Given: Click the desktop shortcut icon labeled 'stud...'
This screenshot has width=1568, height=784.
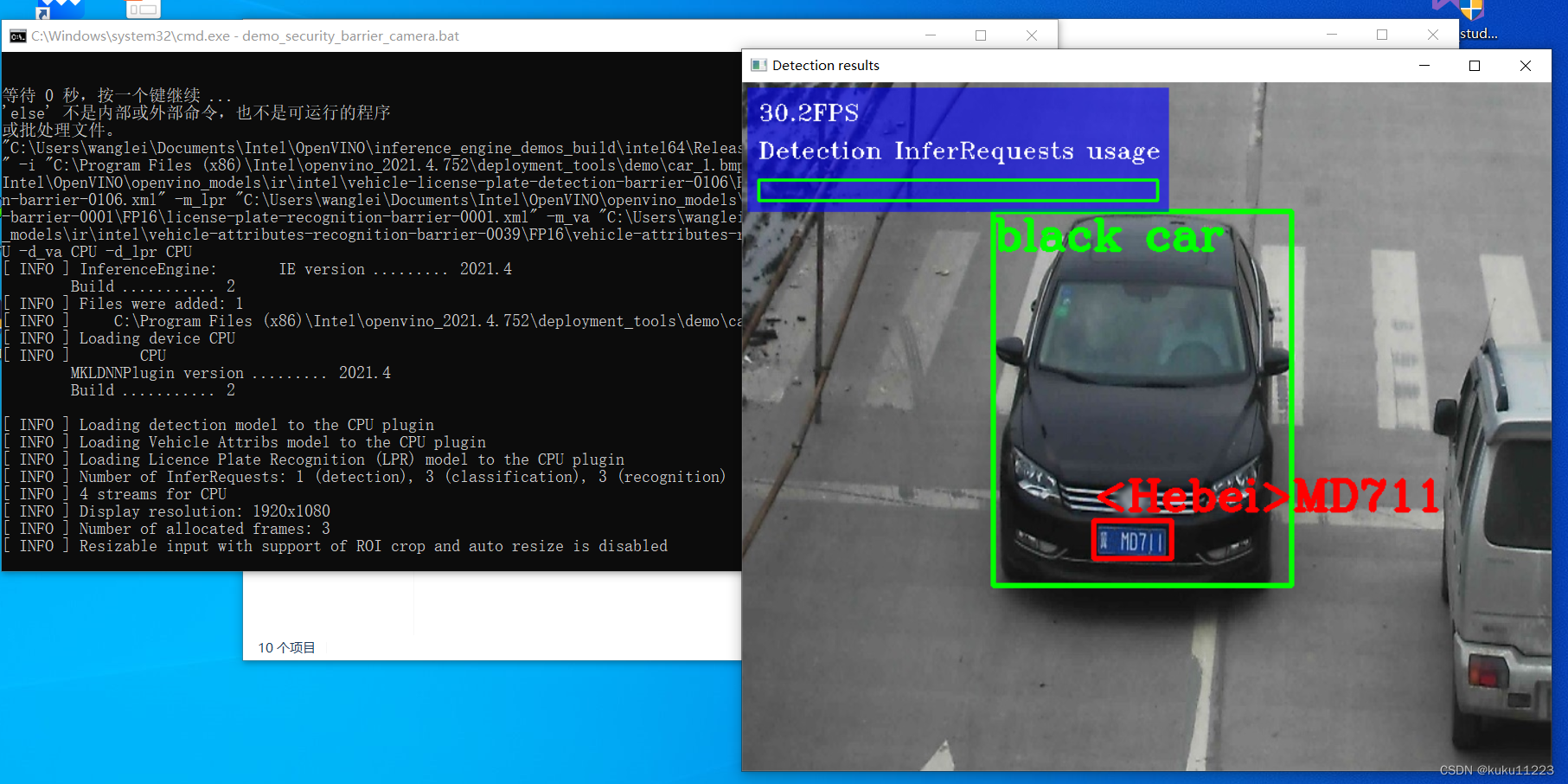Looking at the screenshot, I should [x=1478, y=21].
